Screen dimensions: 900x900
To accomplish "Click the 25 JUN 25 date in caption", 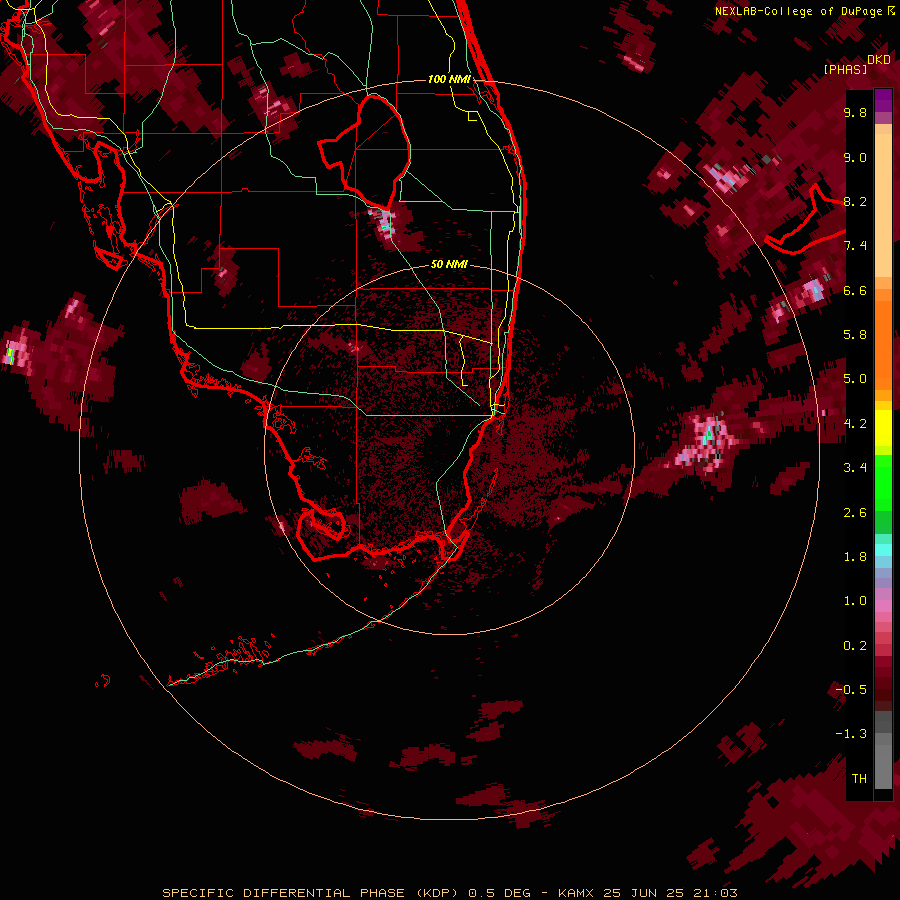I will 643,893.
